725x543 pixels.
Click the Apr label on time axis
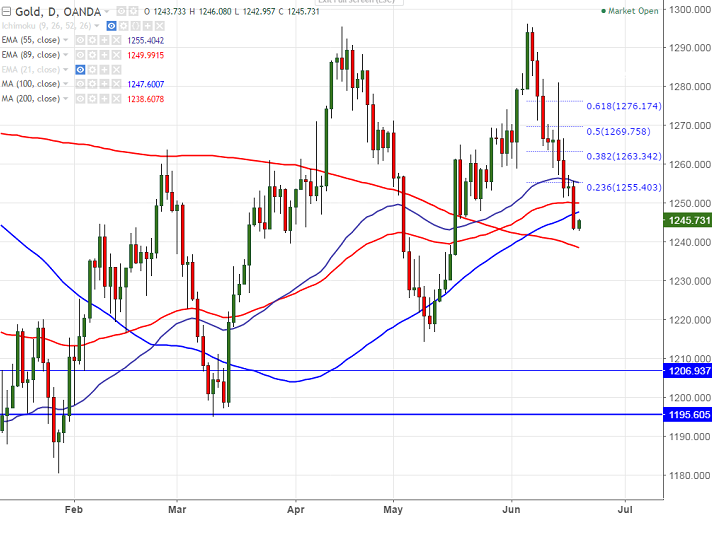tap(295, 510)
